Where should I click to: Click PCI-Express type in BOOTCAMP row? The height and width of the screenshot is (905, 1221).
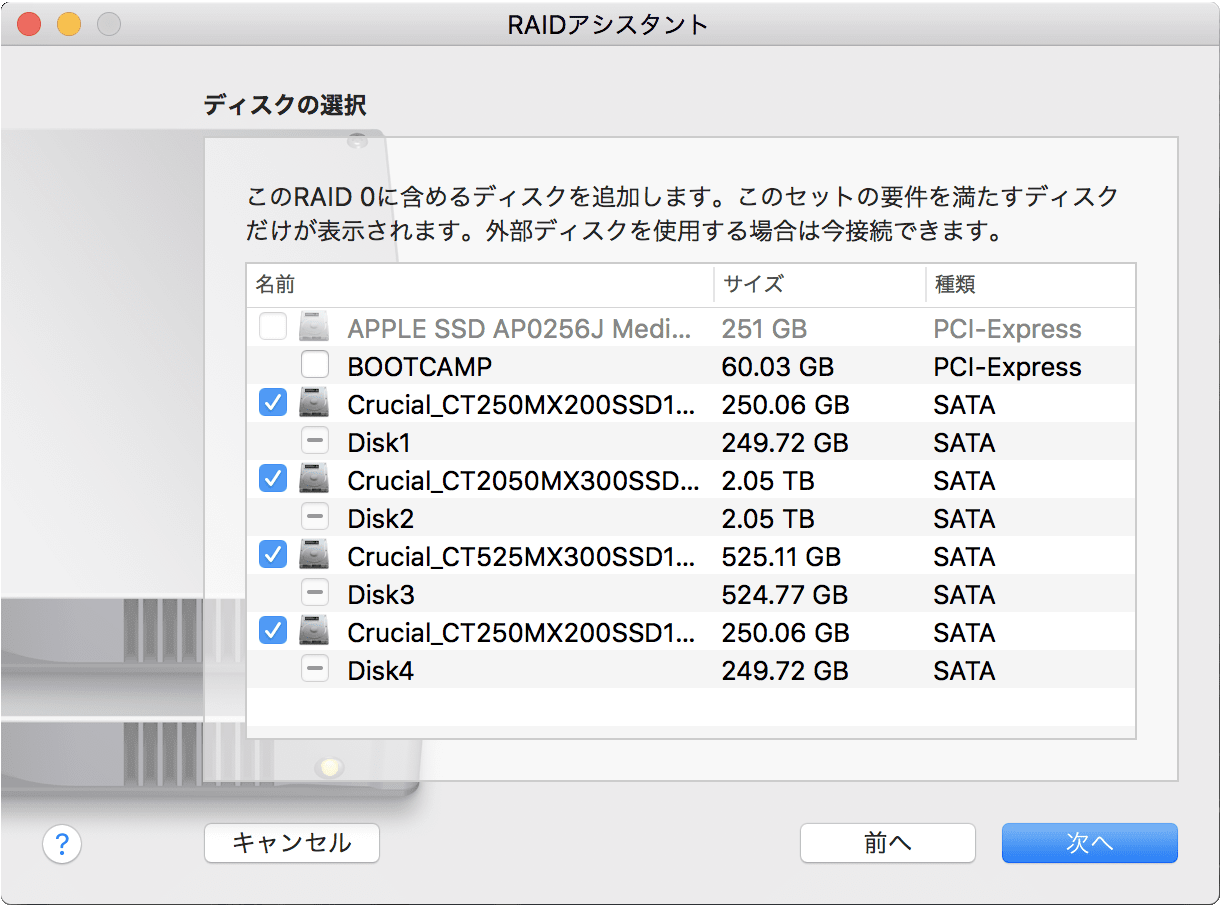pyautogui.click(x=1008, y=367)
